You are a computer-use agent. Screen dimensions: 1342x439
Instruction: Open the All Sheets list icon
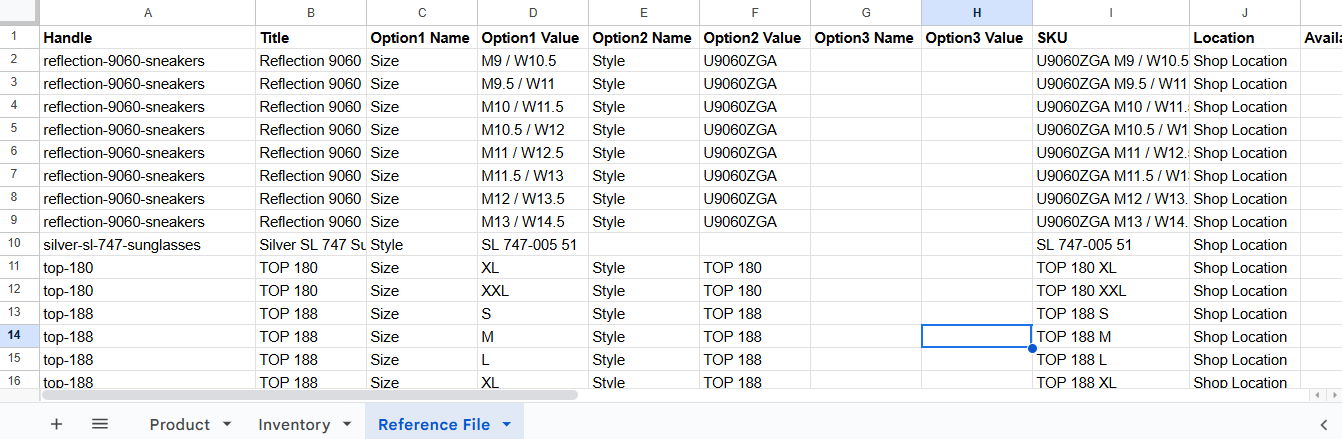click(100, 424)
